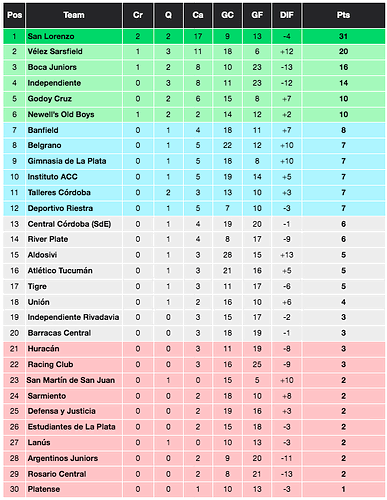Click Boca Juniors team name
The width and height of the screenshot is (387, 500).
tap(52, 67)
